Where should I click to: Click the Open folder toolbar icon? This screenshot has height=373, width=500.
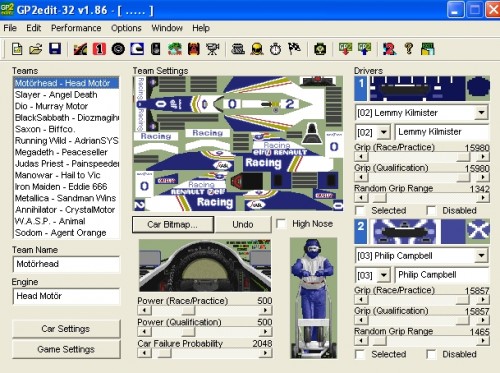tap(36, 49)
